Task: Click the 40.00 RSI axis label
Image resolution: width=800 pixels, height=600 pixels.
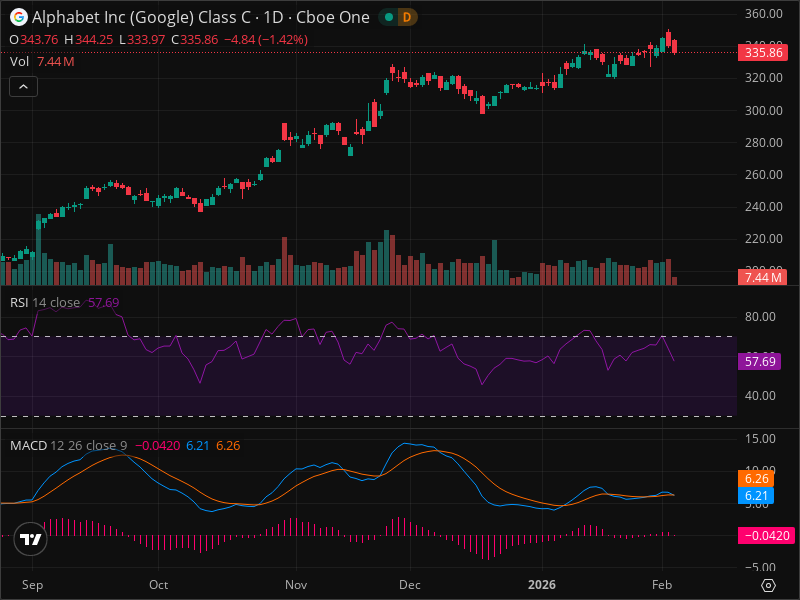Action: pos(760,396)
